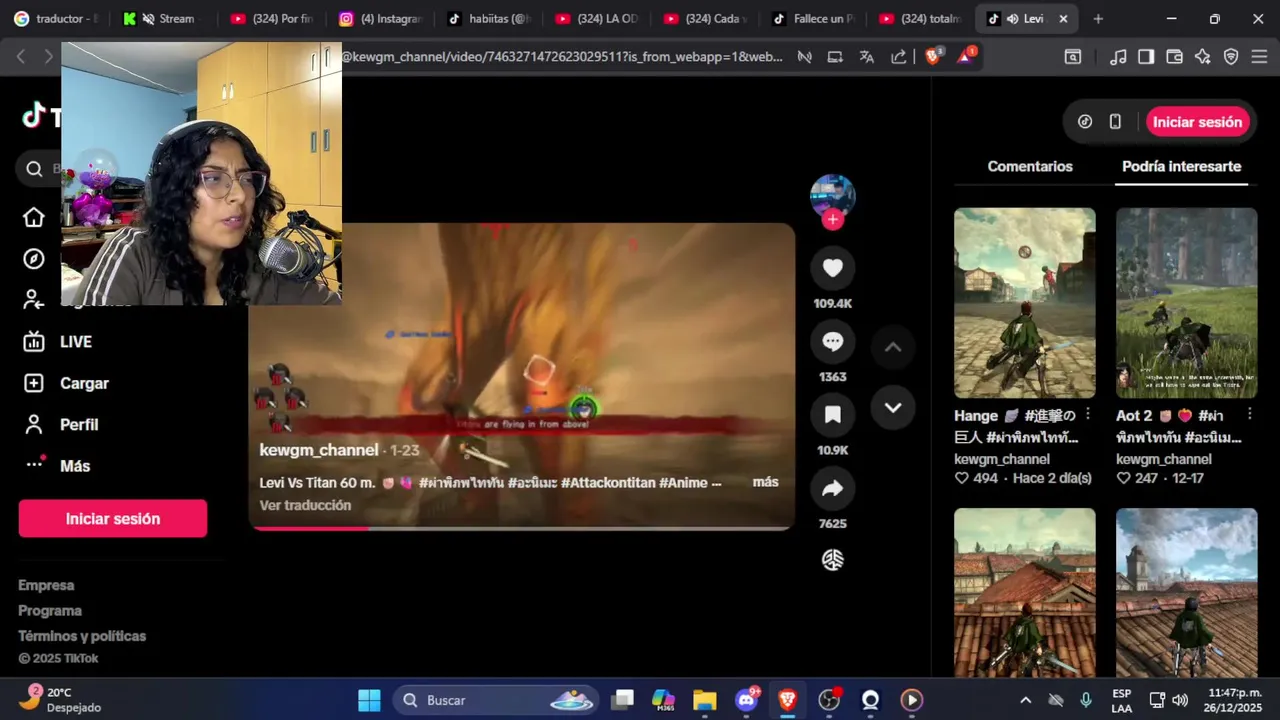Click the 11:47 p.m. 26/12/2025 taskbar clock

pyautogui.click(x=1234, y=700)
